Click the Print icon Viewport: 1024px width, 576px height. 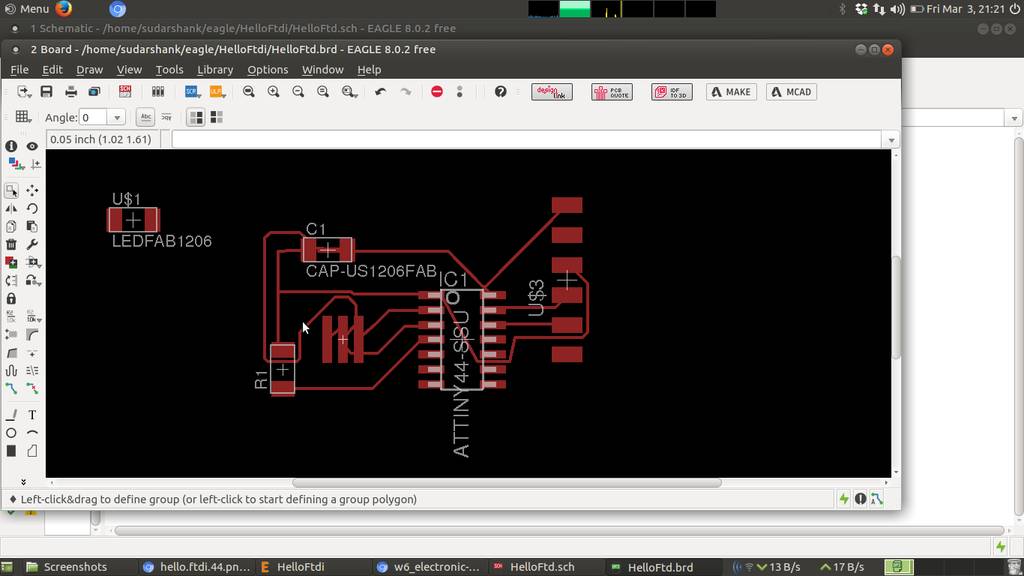point(71,92)
